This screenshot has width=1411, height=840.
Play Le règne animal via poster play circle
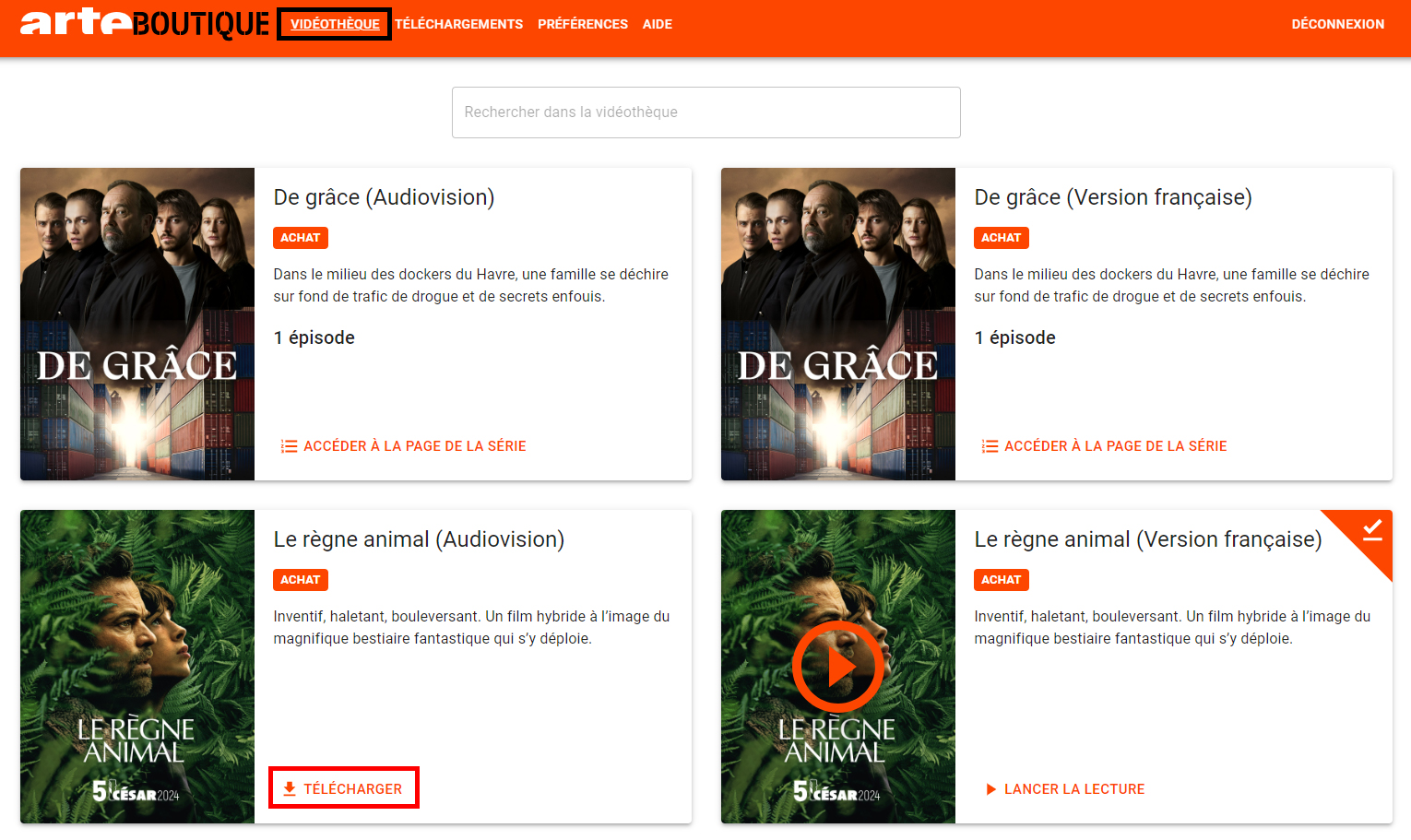838,667
